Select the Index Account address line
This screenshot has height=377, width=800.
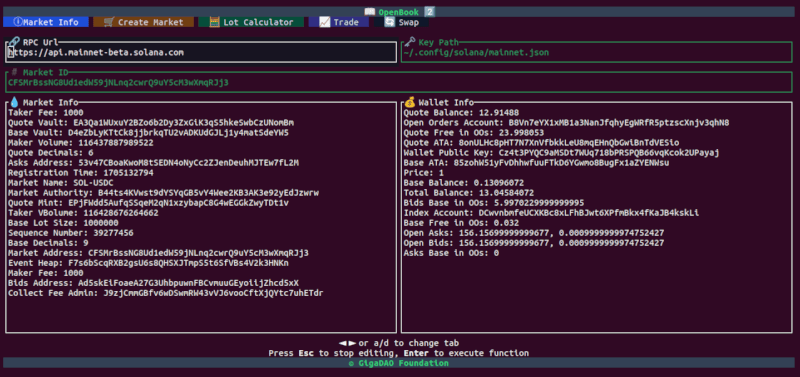click(x=552, y=213)
